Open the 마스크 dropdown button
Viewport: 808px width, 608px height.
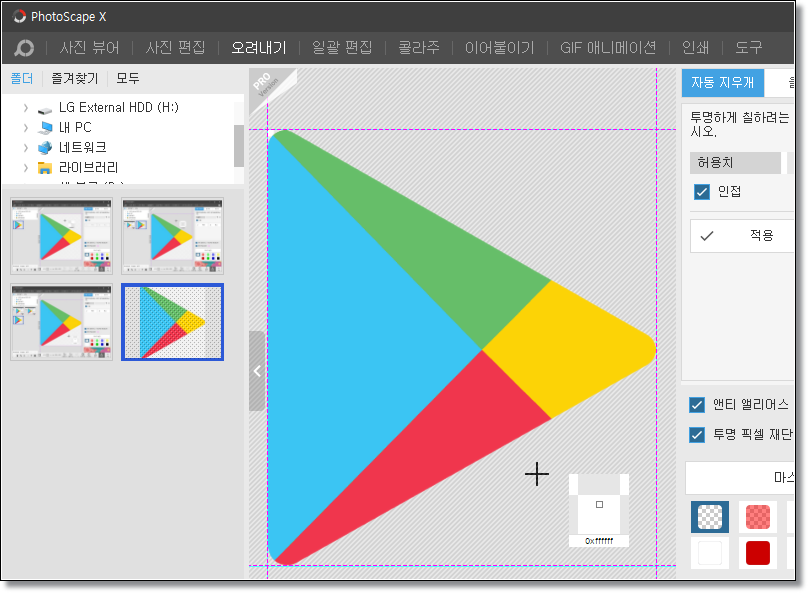click(740, 478)
